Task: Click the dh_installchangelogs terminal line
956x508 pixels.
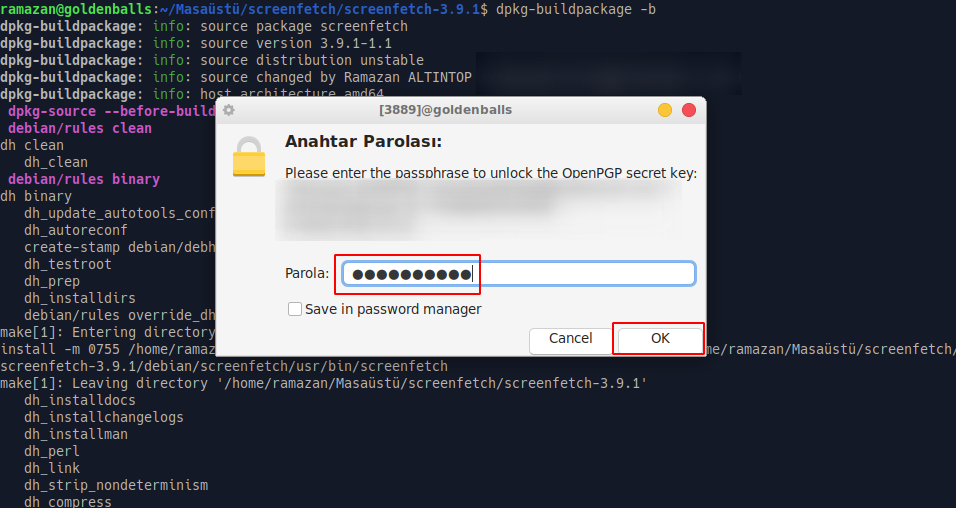Action: click(x=104, y=417)
